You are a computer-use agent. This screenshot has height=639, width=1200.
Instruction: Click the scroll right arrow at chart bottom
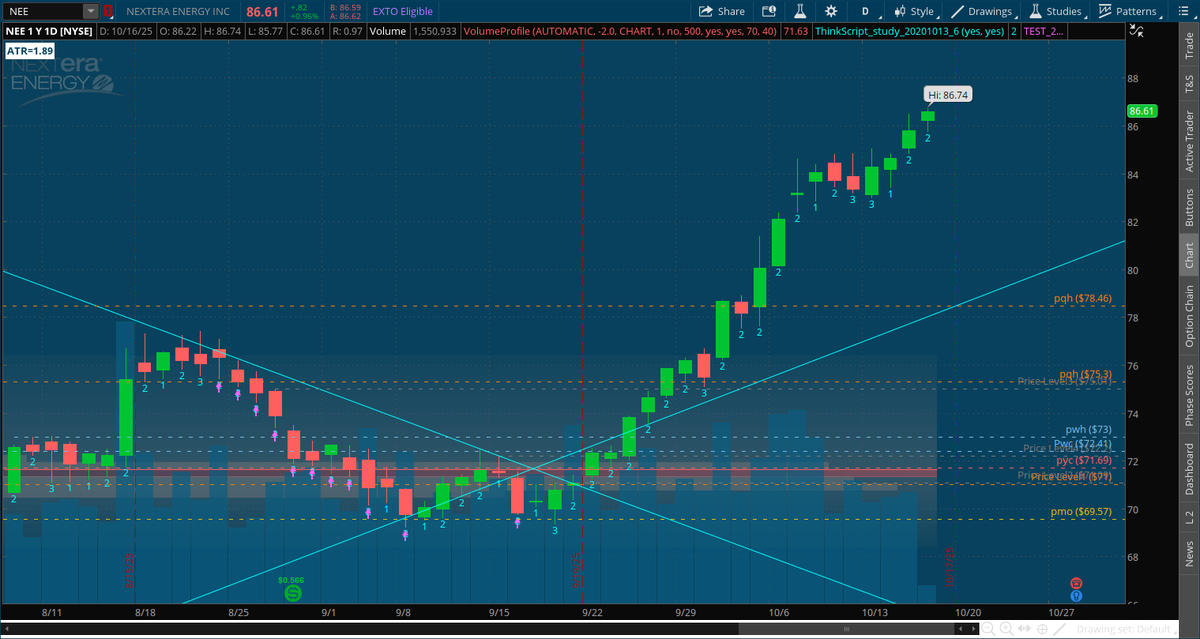click(x=973, y=629)
